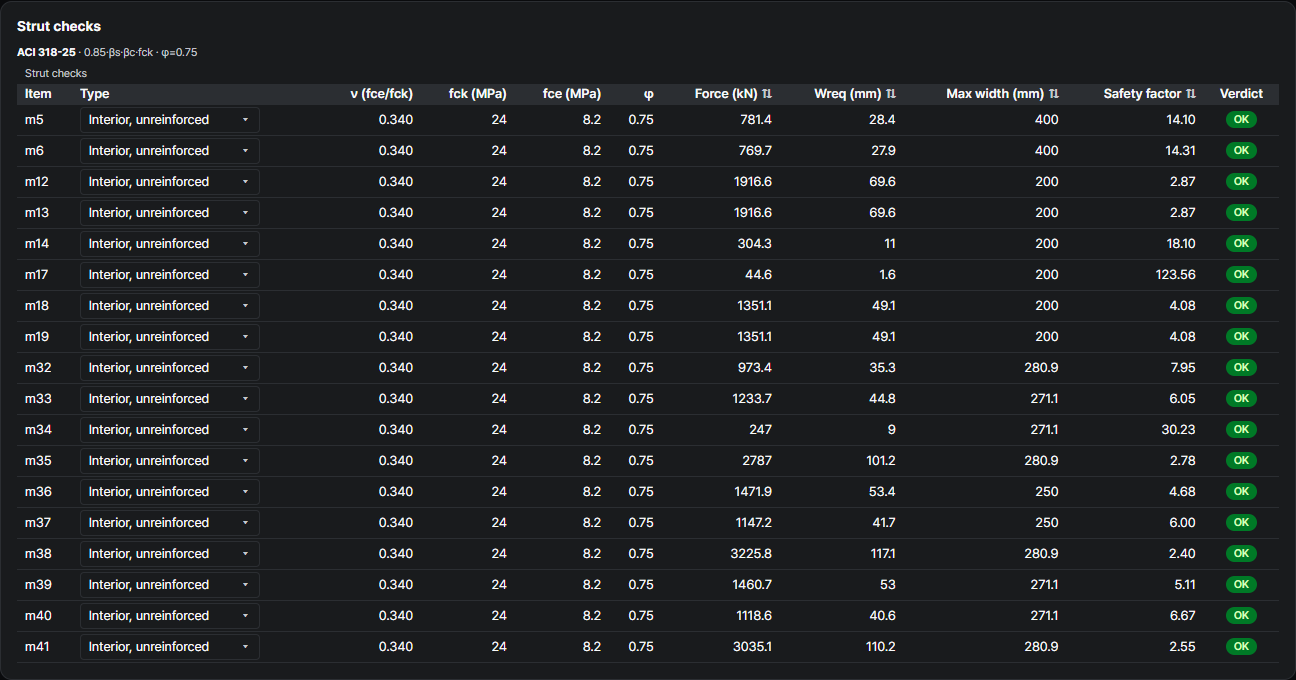Change strut type for row m38
The image size is (1296, 680).
(x=170, y=554)
